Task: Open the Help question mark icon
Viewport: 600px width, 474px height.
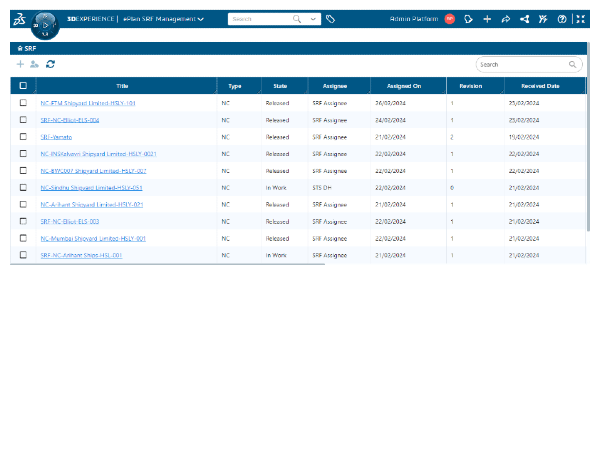Action: coord(562,19)
